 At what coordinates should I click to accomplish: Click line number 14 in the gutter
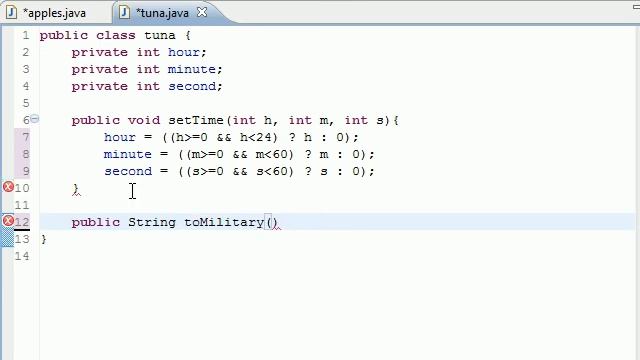click(22, 256)
